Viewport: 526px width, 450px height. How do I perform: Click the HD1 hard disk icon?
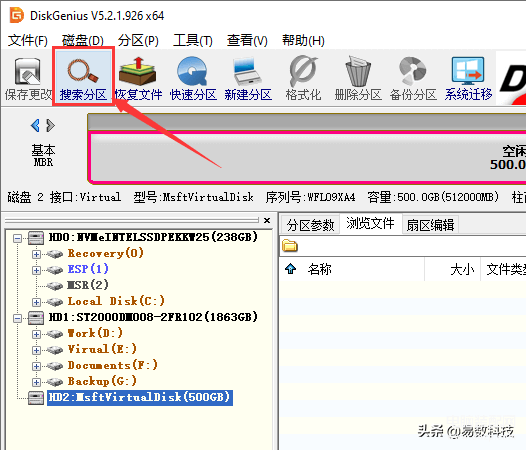point(36,317)
